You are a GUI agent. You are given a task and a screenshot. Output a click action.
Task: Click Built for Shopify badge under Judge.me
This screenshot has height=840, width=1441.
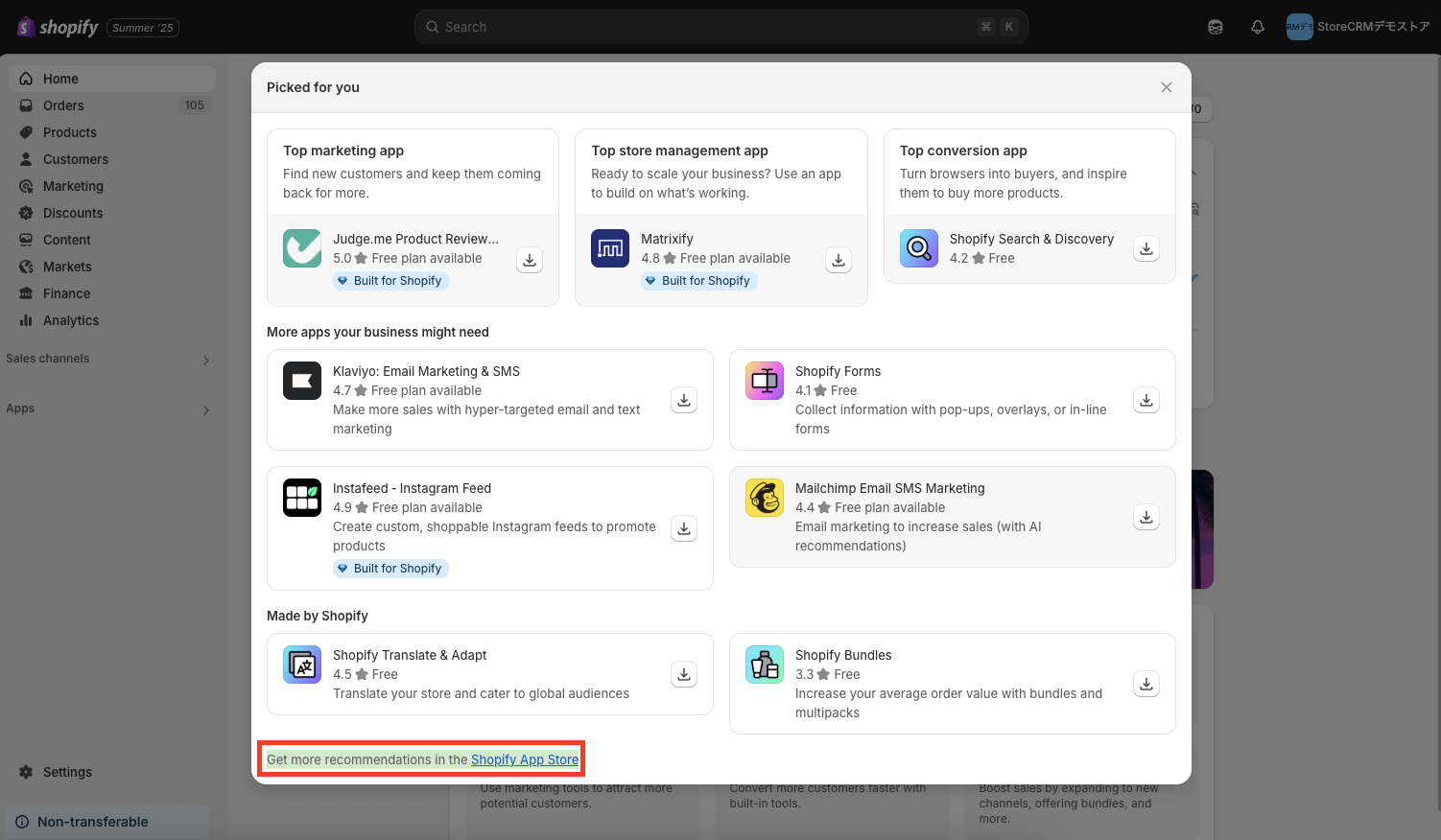coord(390,281)
